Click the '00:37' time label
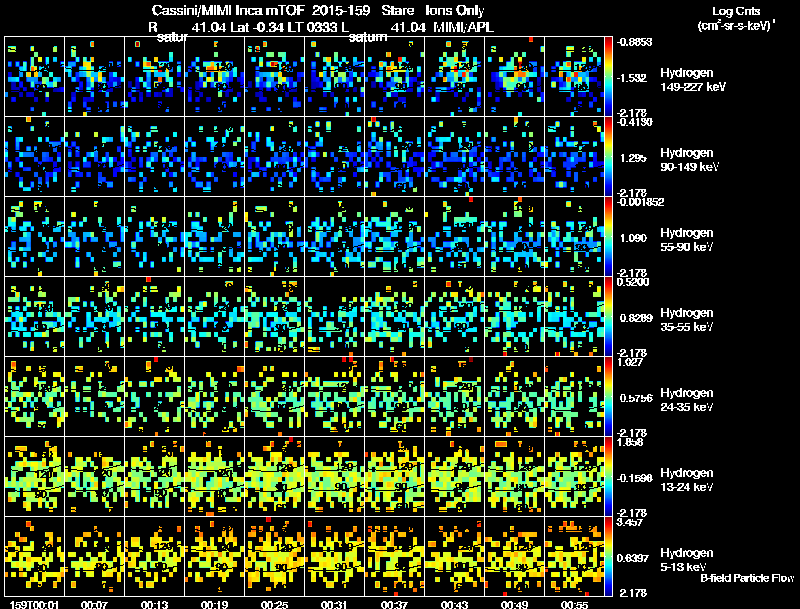Viewport: 800px width, 609px height. click(394, 604)
